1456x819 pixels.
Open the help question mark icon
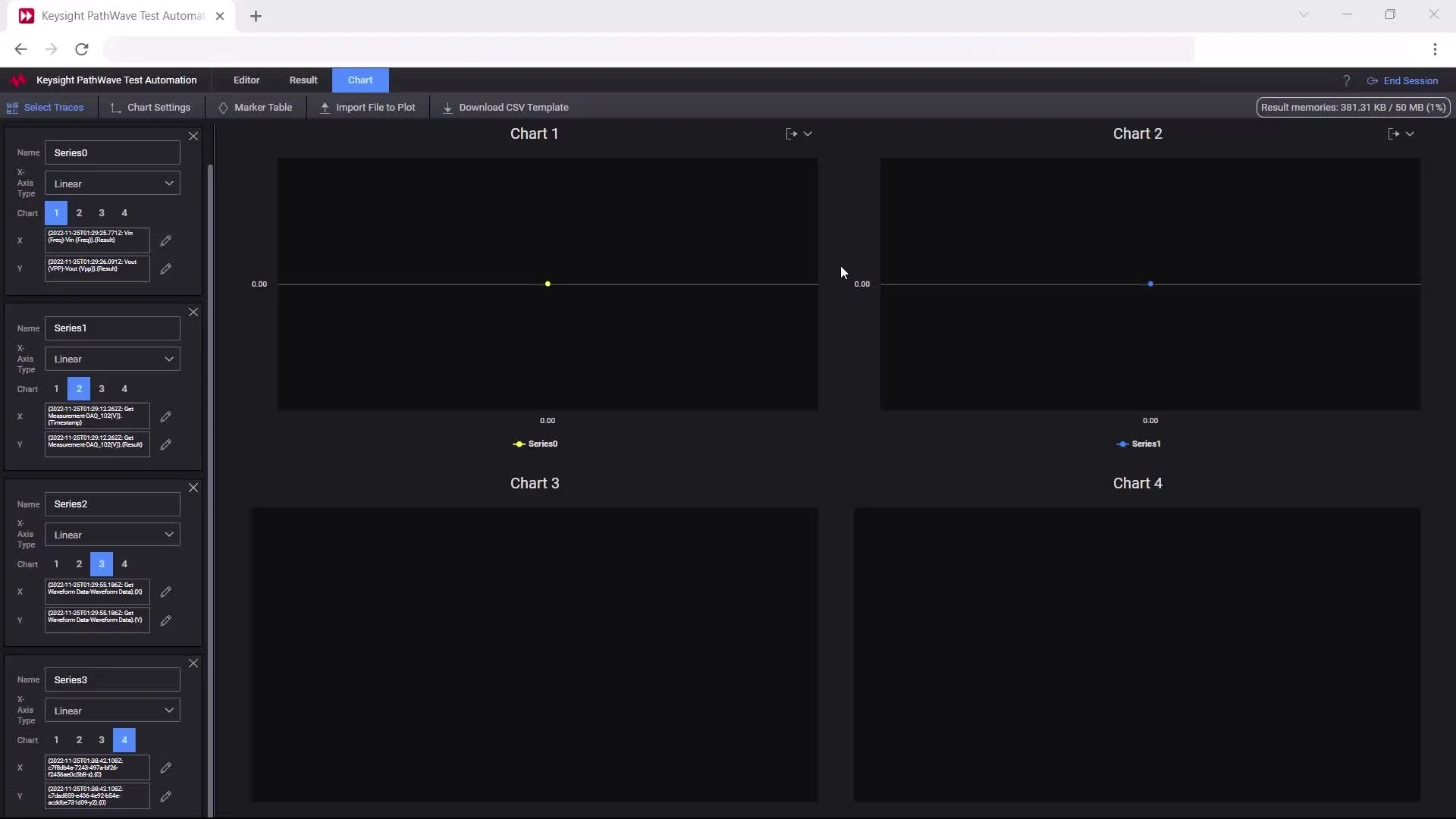click(1346, 80)
